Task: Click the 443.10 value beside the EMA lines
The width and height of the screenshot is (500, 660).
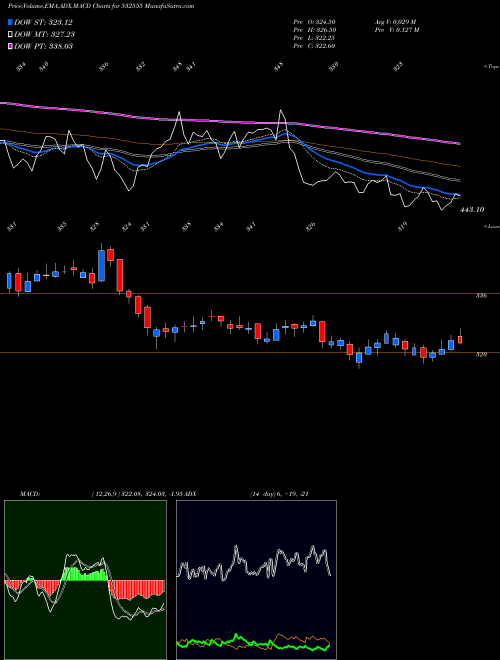Action: click(x=472, y=209)
